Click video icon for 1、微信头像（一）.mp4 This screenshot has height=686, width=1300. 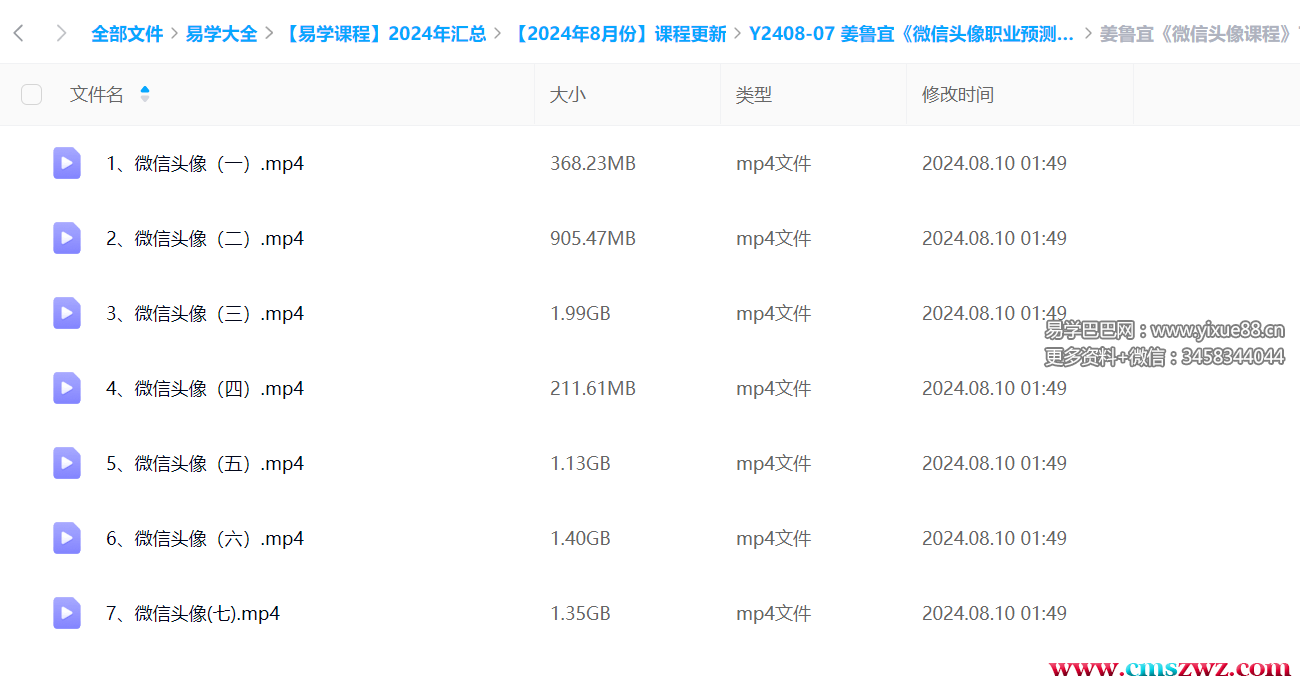[67, 163]
